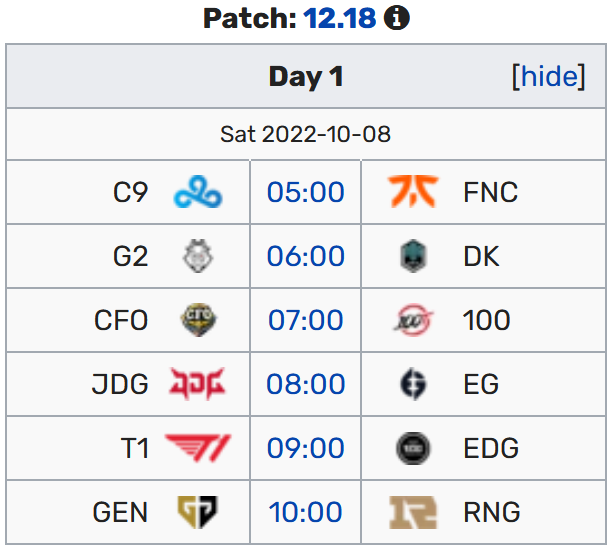
Task: Click the DWG KIA team logo
Action: pos(412,256)
